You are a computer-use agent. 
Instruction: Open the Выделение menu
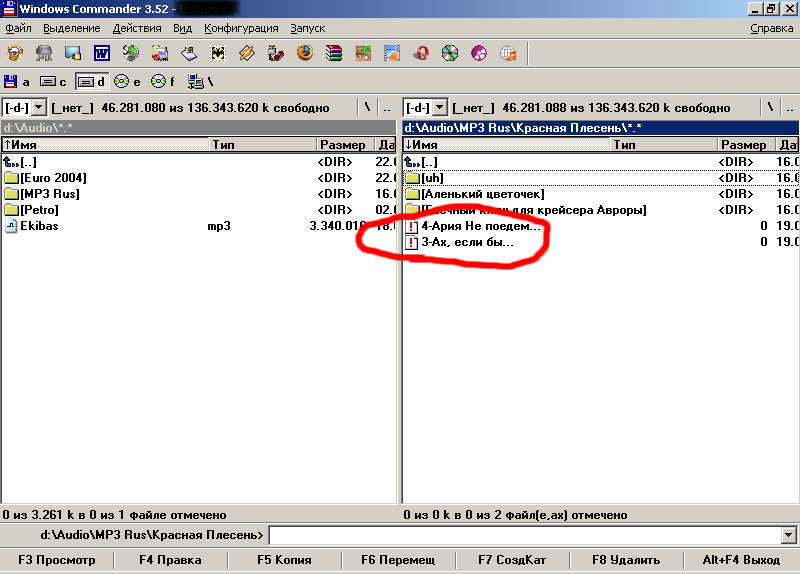point(71,29)
